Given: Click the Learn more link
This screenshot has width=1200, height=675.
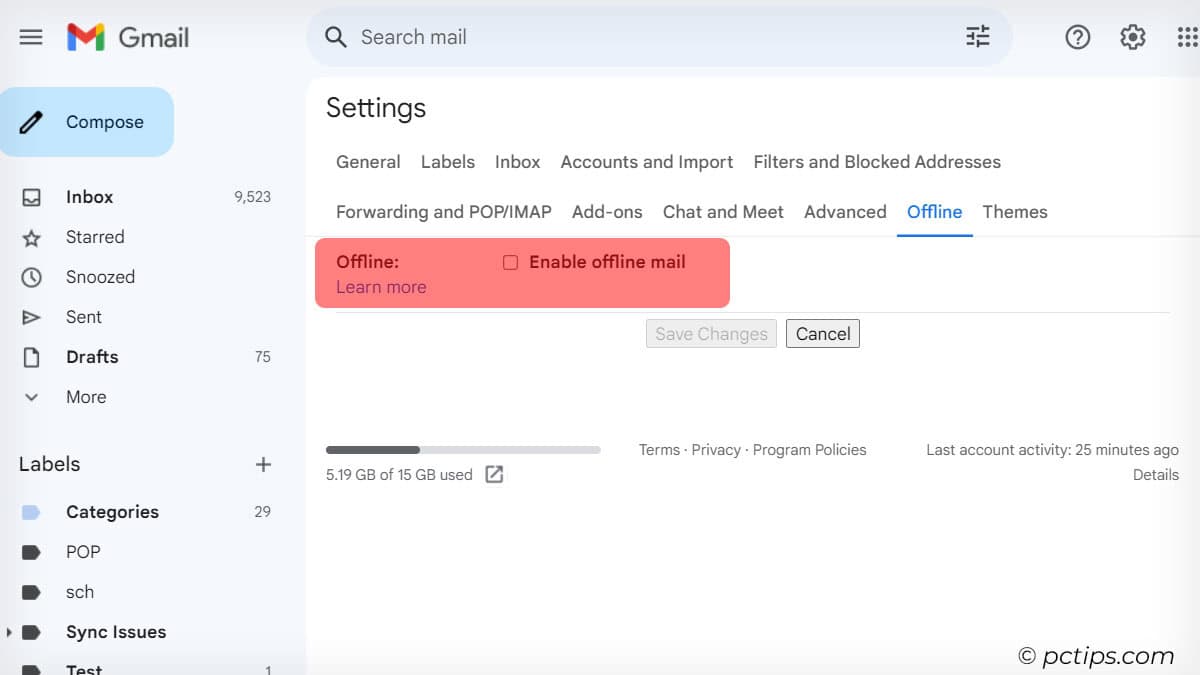Looking at the screenshot, I should tap(381, 287).
